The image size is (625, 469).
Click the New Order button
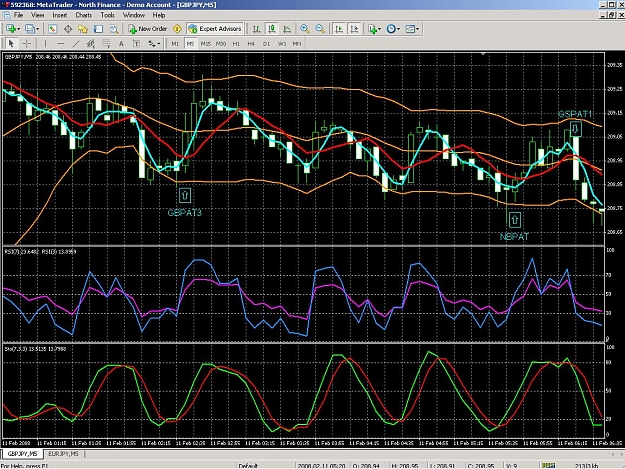click(148, 29)
